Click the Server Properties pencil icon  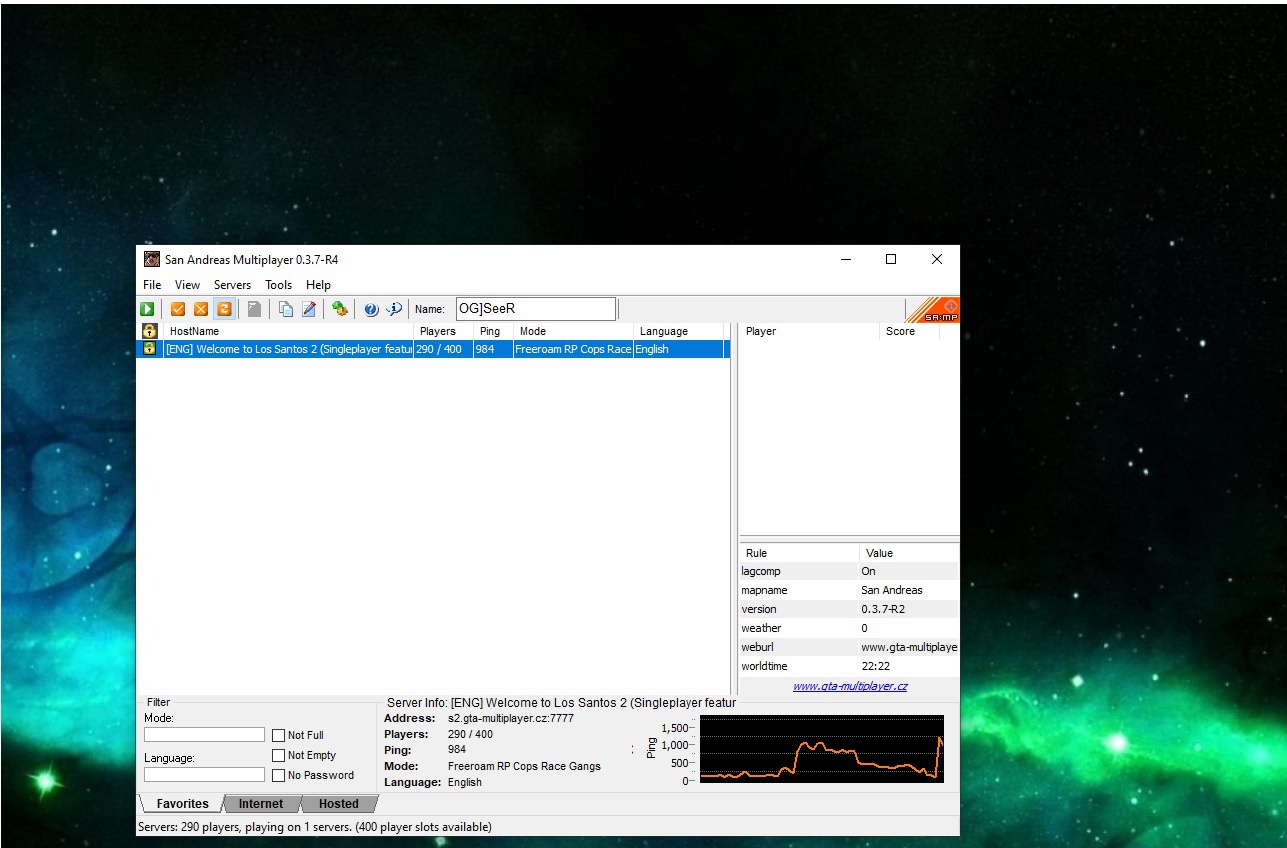click(309, 309)
